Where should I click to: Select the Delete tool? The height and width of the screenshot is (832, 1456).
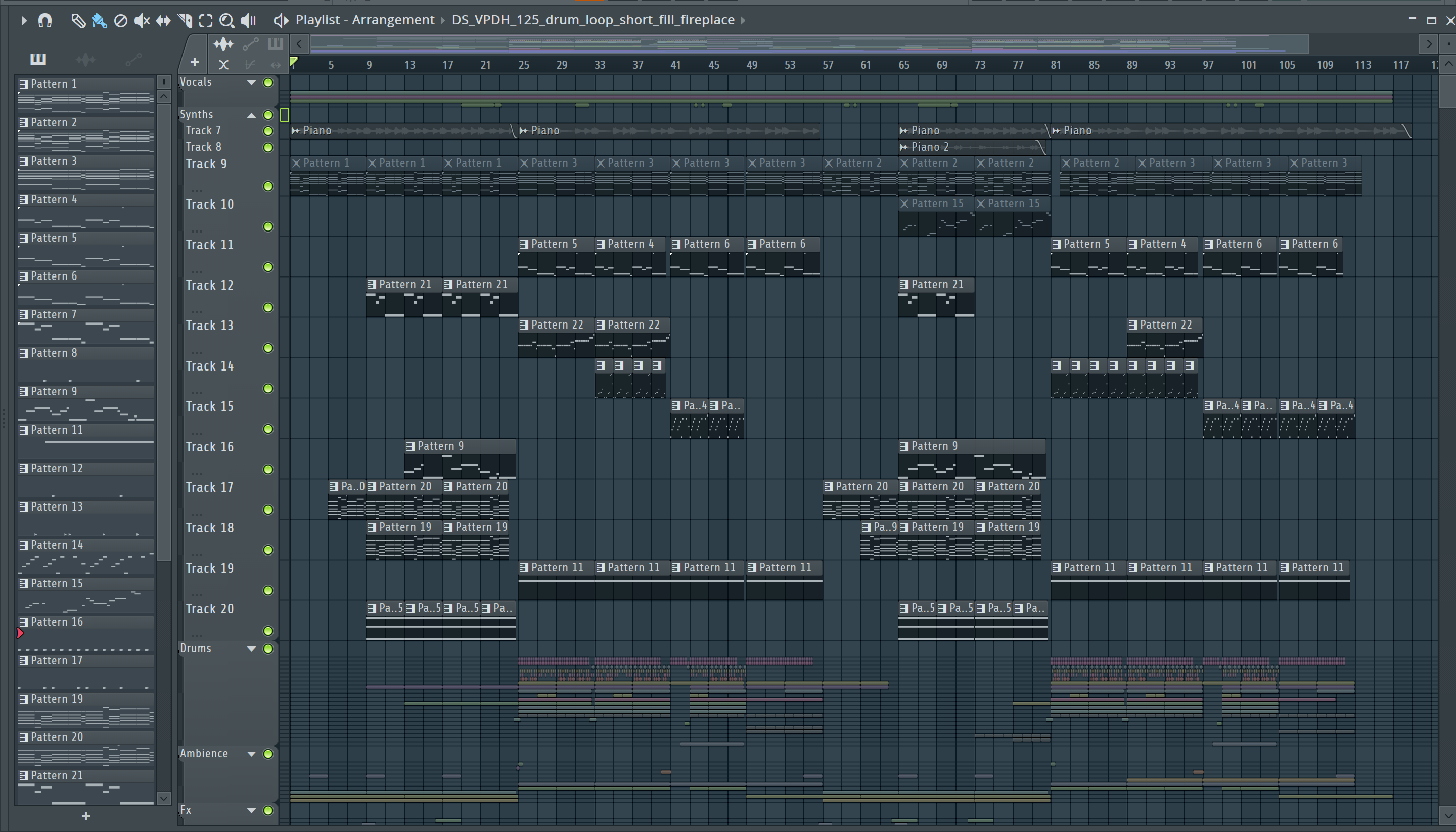point(120,21)
